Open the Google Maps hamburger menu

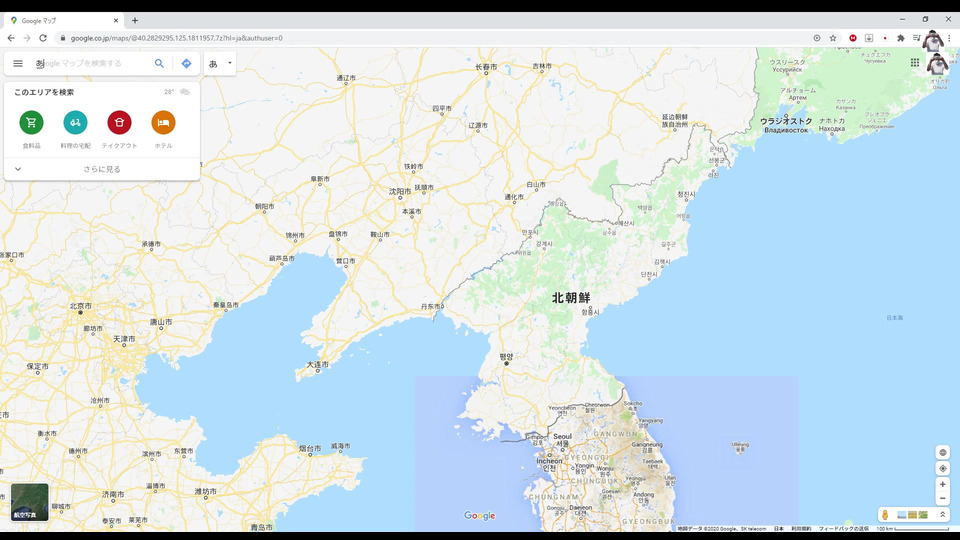pyautogui.click(x=18, y=63)
